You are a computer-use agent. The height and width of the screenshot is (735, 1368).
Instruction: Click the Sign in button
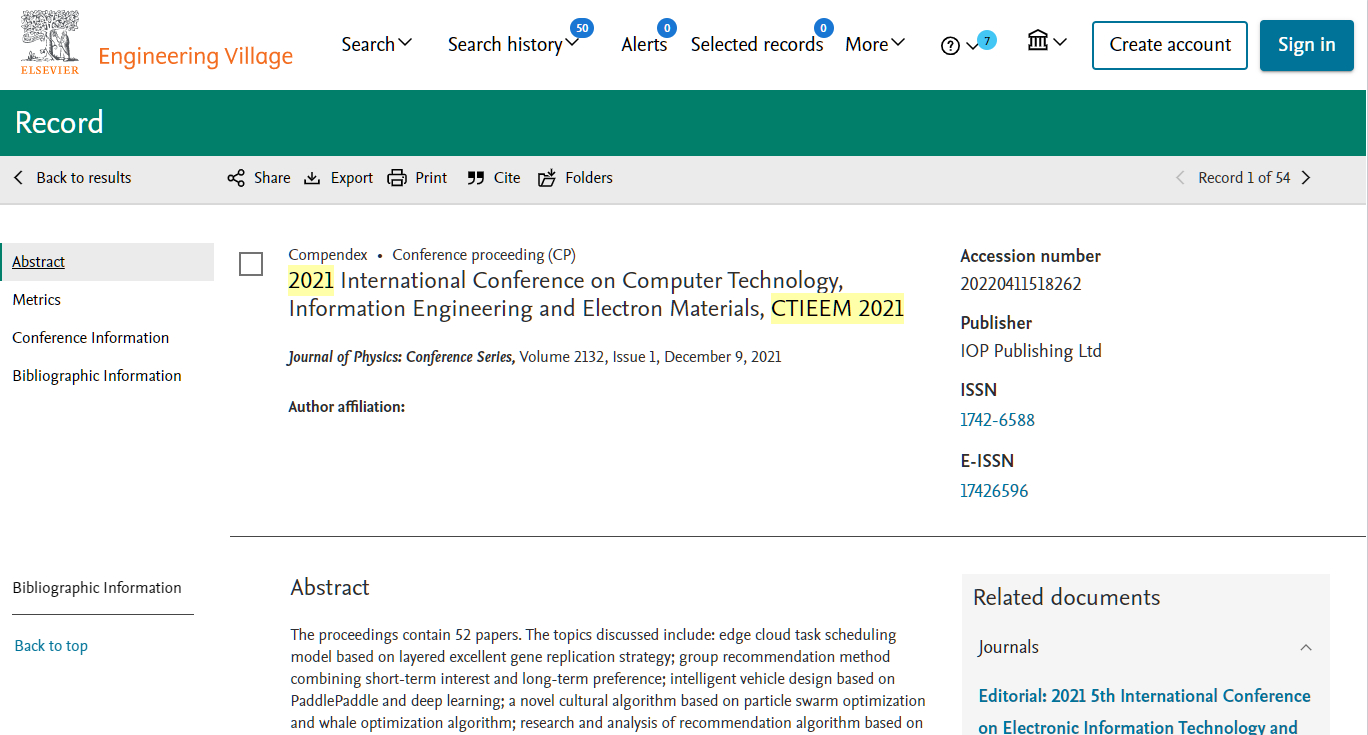(x=1307, y=45)
